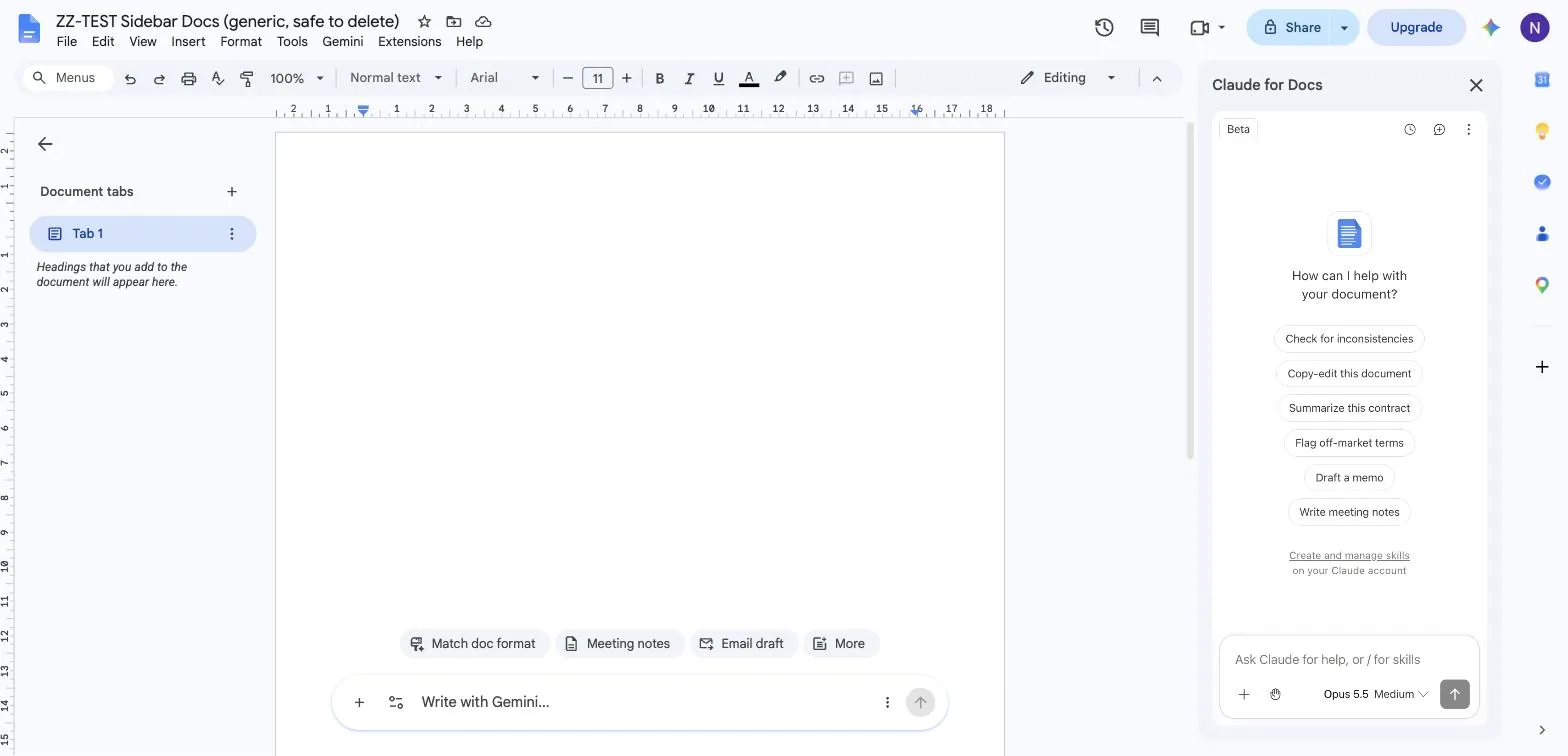Open the Editing mode dropdown

tap(1067, 78)
